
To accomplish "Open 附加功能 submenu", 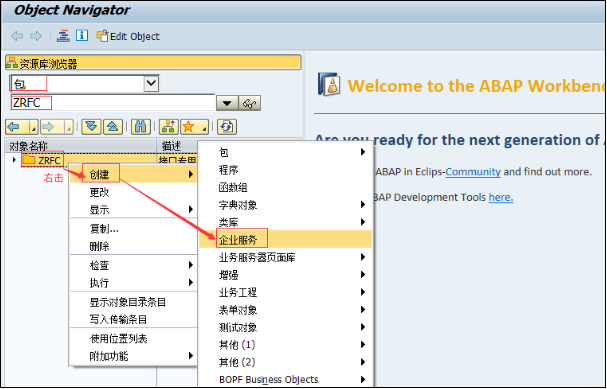I will coord(134,356).
